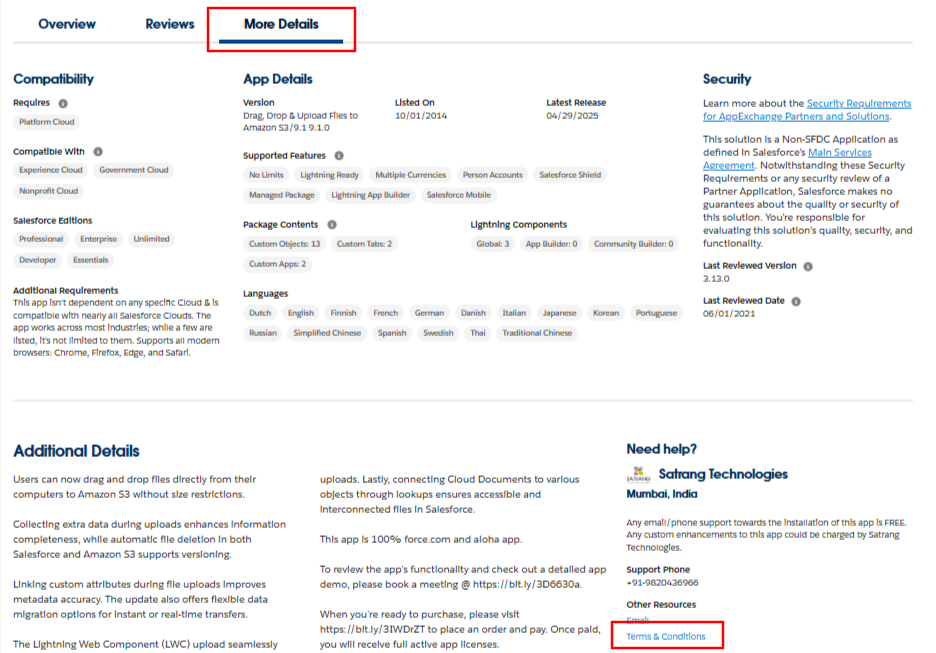Click the Simplified Chinese language tag

(x=327, y=333)
